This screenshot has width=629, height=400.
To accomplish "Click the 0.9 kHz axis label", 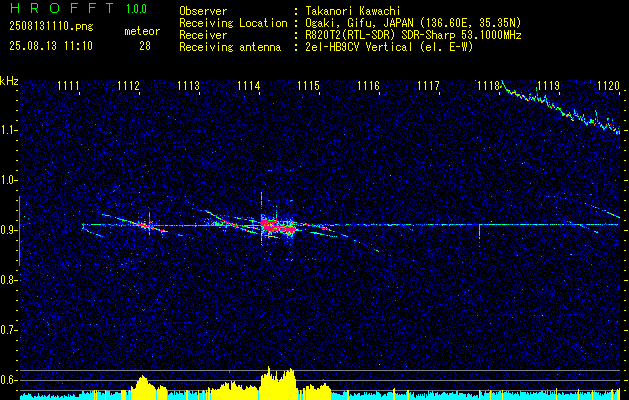I will click(7, 230).
